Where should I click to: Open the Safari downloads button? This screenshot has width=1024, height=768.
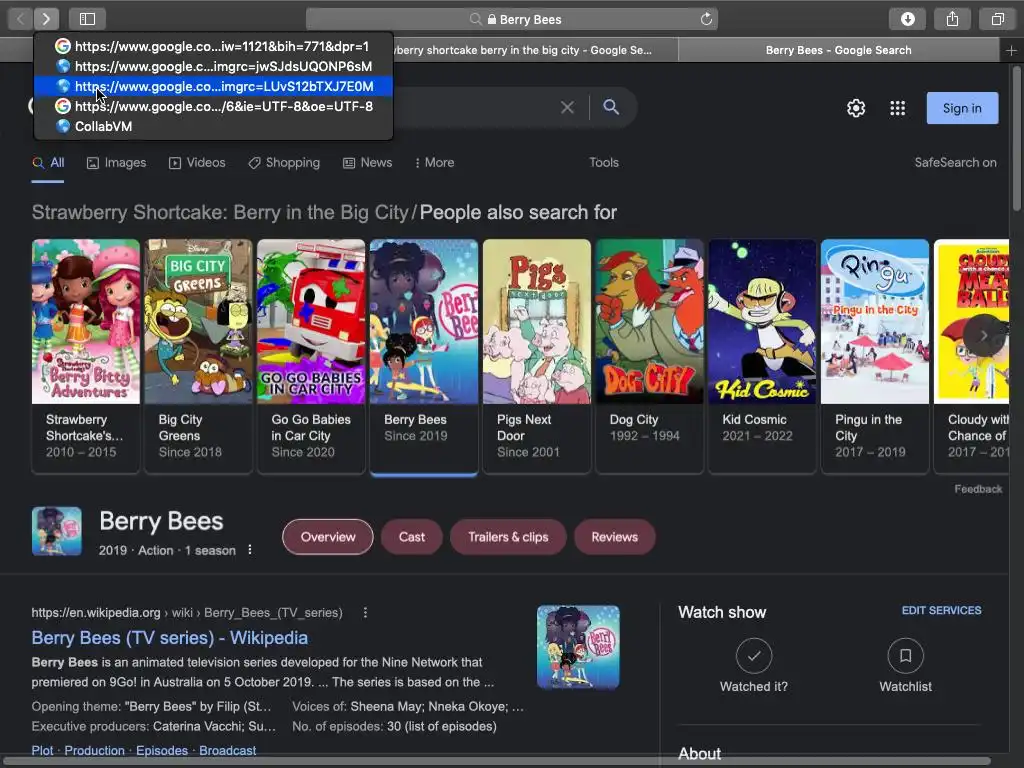point(907,19)
